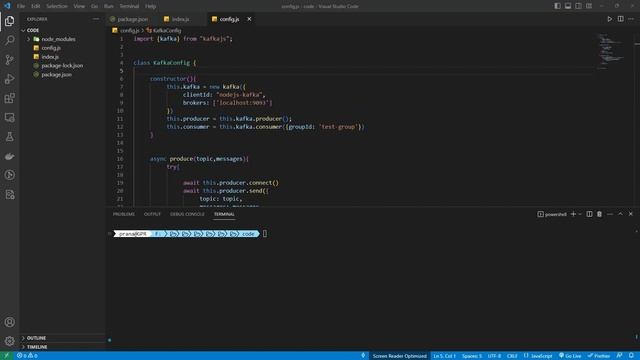Switch to the Output panel tab
The width and height of the screenshot is (640, 360).
pos(152,214)
